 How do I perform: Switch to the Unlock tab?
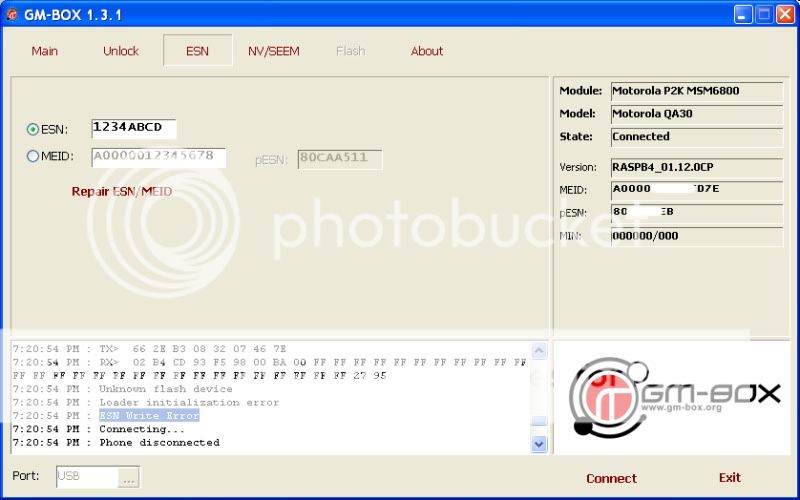121,51
